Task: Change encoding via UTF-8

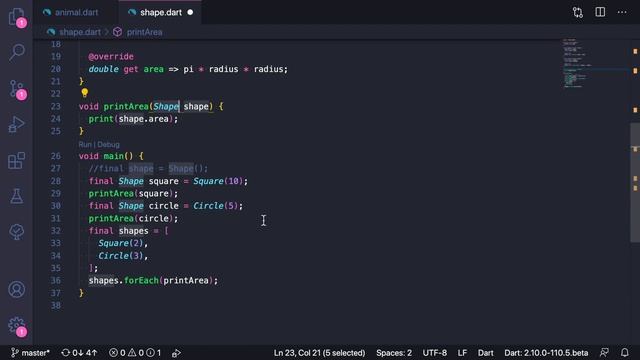Action: [x=435, y=353]
